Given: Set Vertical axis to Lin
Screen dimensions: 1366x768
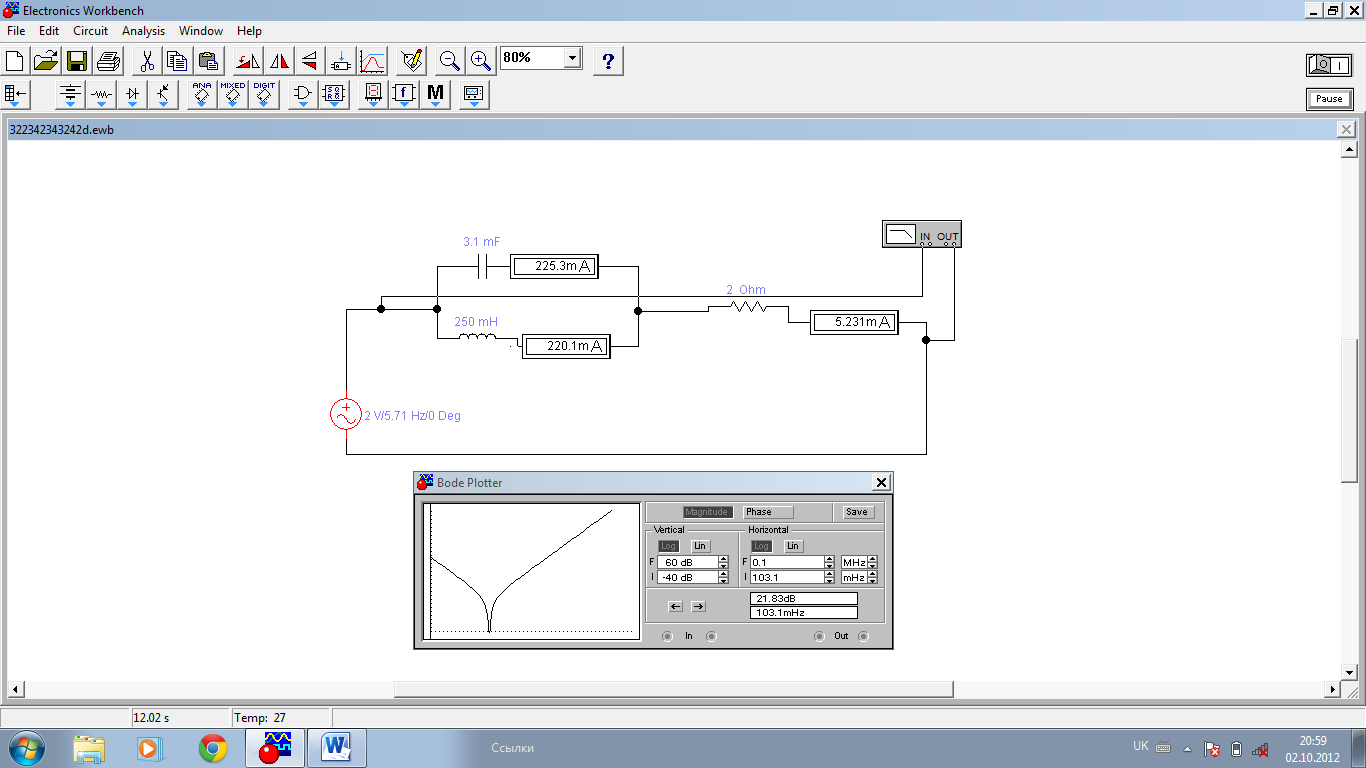Looking at the screenshot, I should pos(700,546).
